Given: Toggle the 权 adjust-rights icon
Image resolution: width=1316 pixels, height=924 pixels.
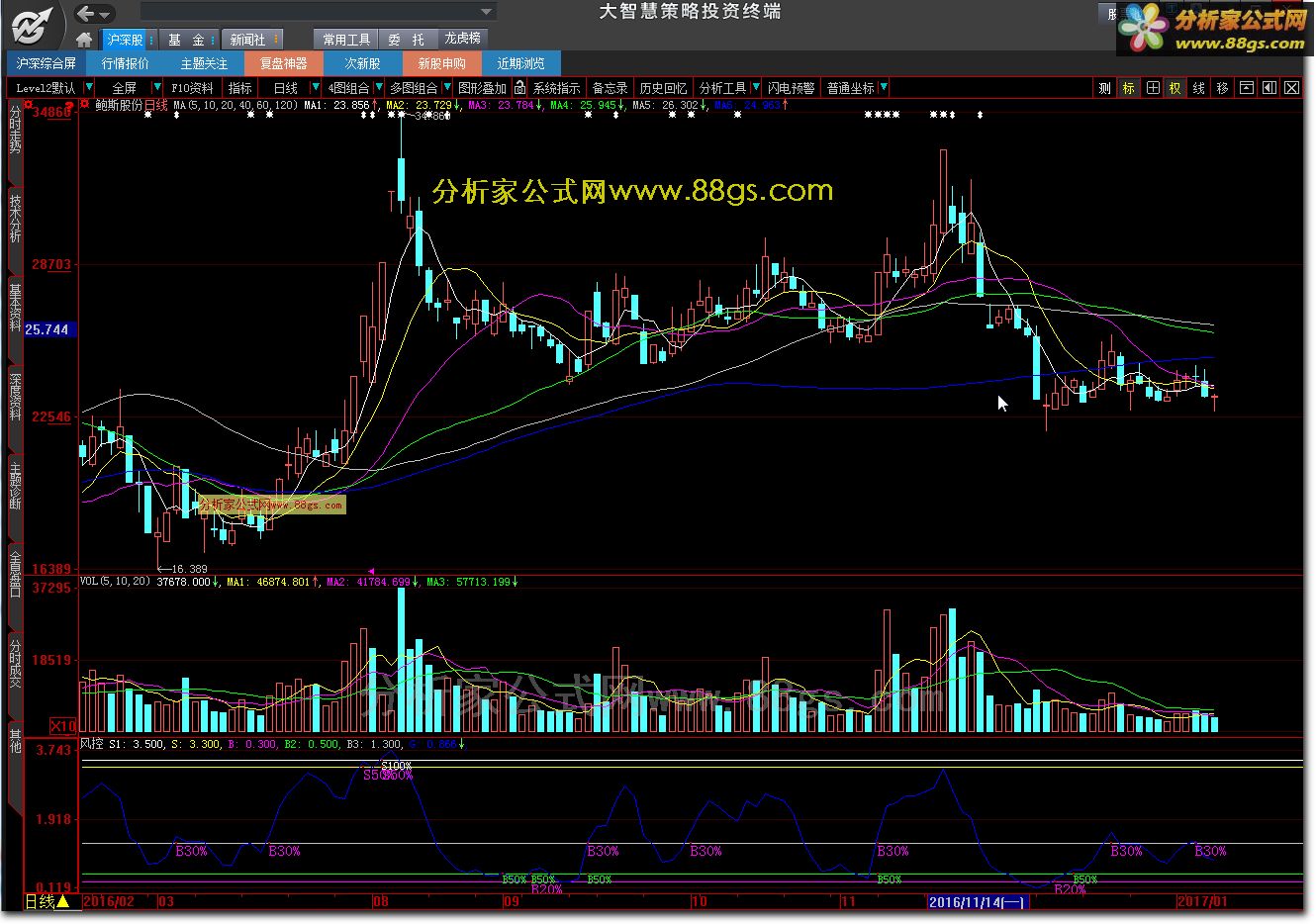Looking at the screenshot, I should (x=1175, y=88).
